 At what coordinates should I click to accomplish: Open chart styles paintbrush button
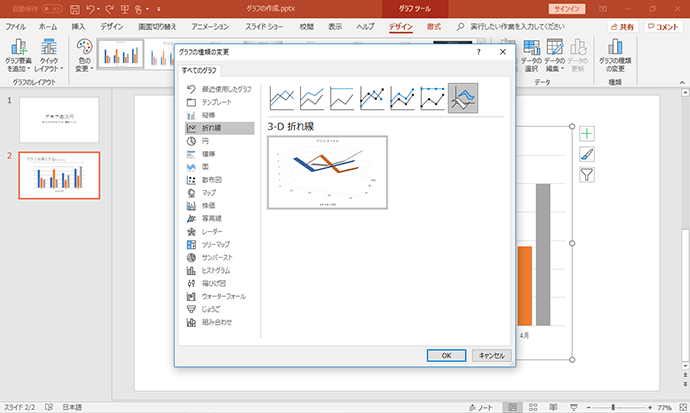tap(587, 154)
